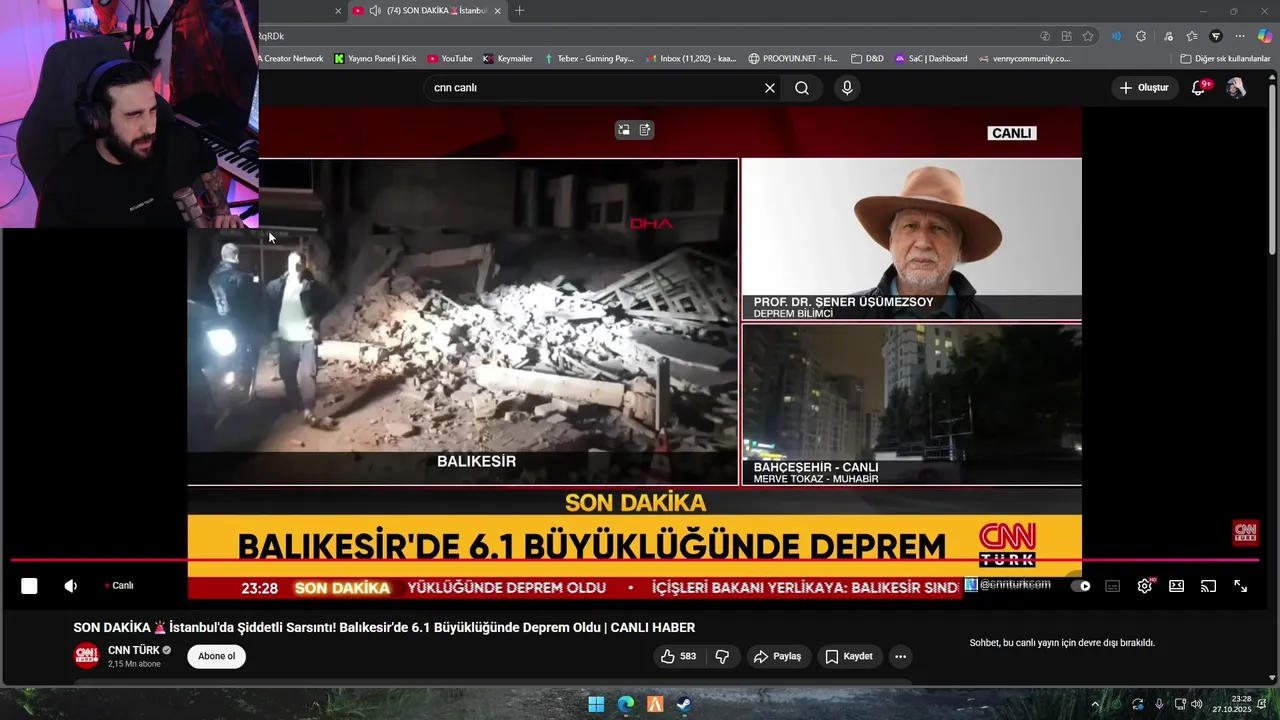Screen dimensions: 1280x720
Task: Open the browser three-dots menu
Action: (x=1240, y=36)
